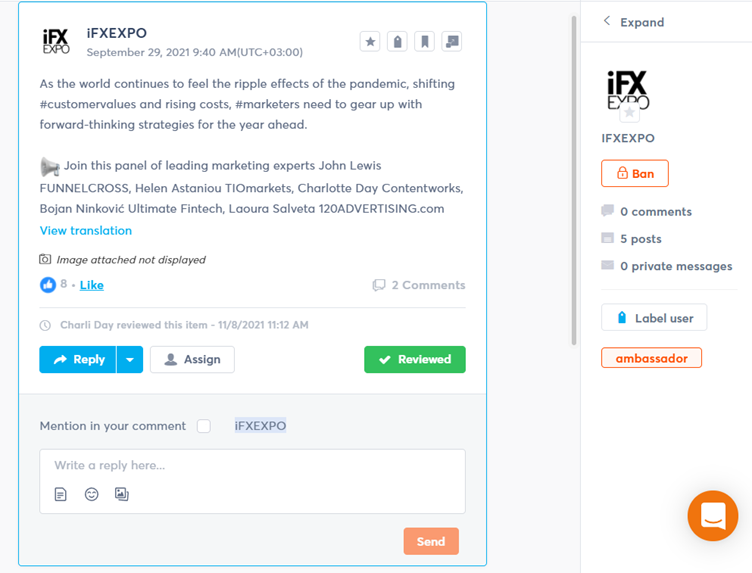Screen dimensions: 752x573
Task: Toggle the Reviewed status button
Action: [414, 359]
